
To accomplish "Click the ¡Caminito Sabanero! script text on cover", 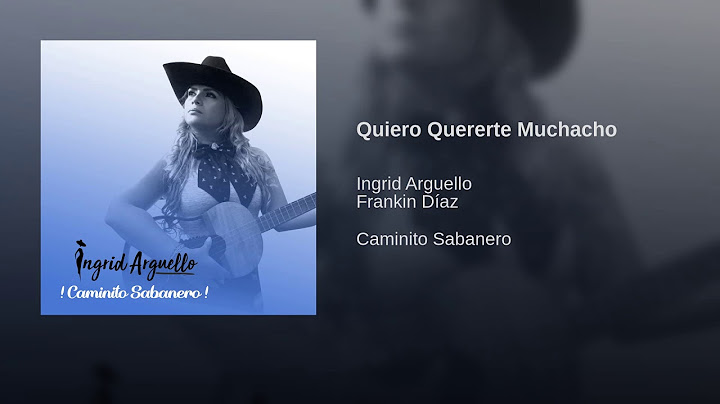I will [x=134, y=292].
